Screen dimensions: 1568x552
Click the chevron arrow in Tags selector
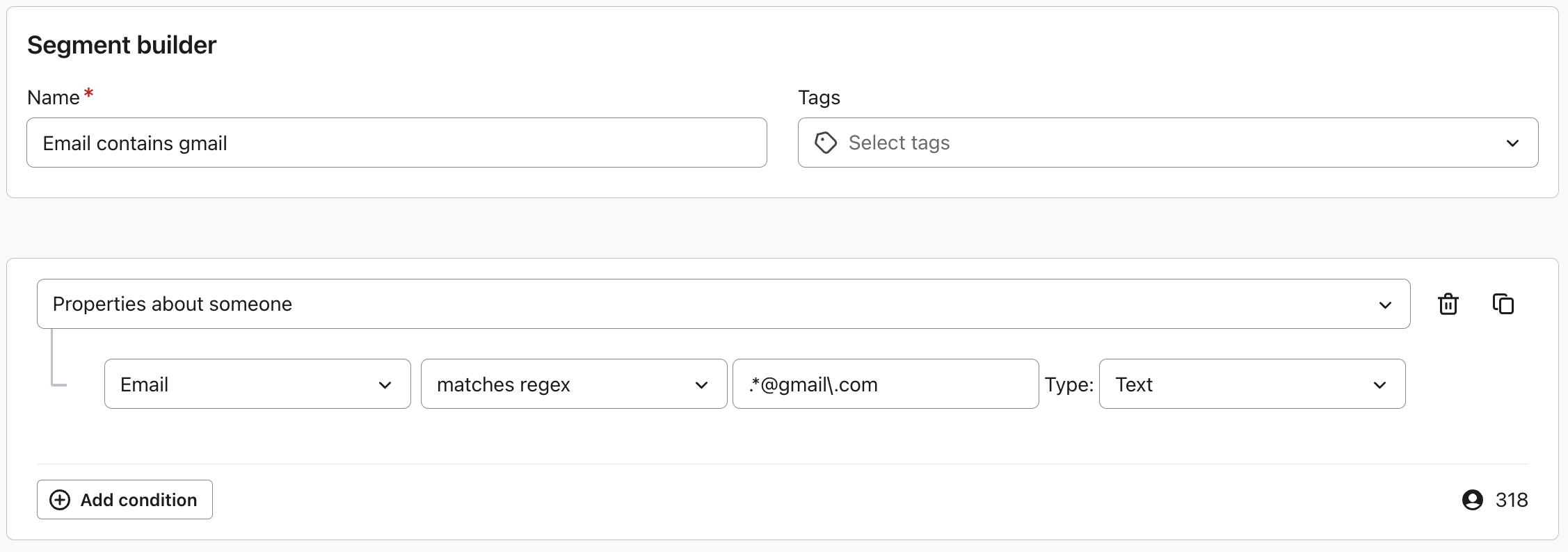click(1512, 143)
